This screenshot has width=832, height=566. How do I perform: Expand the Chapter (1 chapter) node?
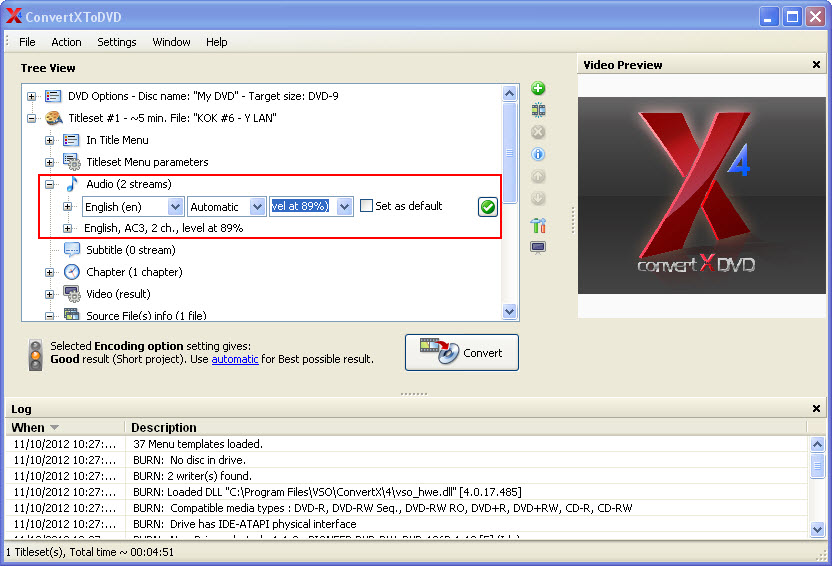49,273
